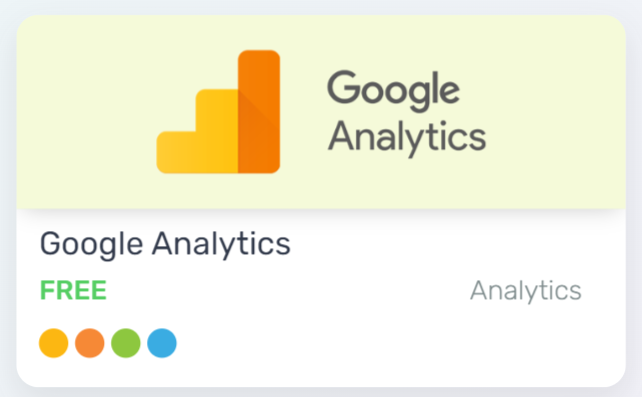Screen dimensions: 642x397
Task: Open the Google Analytics card title
Action: 165,244
